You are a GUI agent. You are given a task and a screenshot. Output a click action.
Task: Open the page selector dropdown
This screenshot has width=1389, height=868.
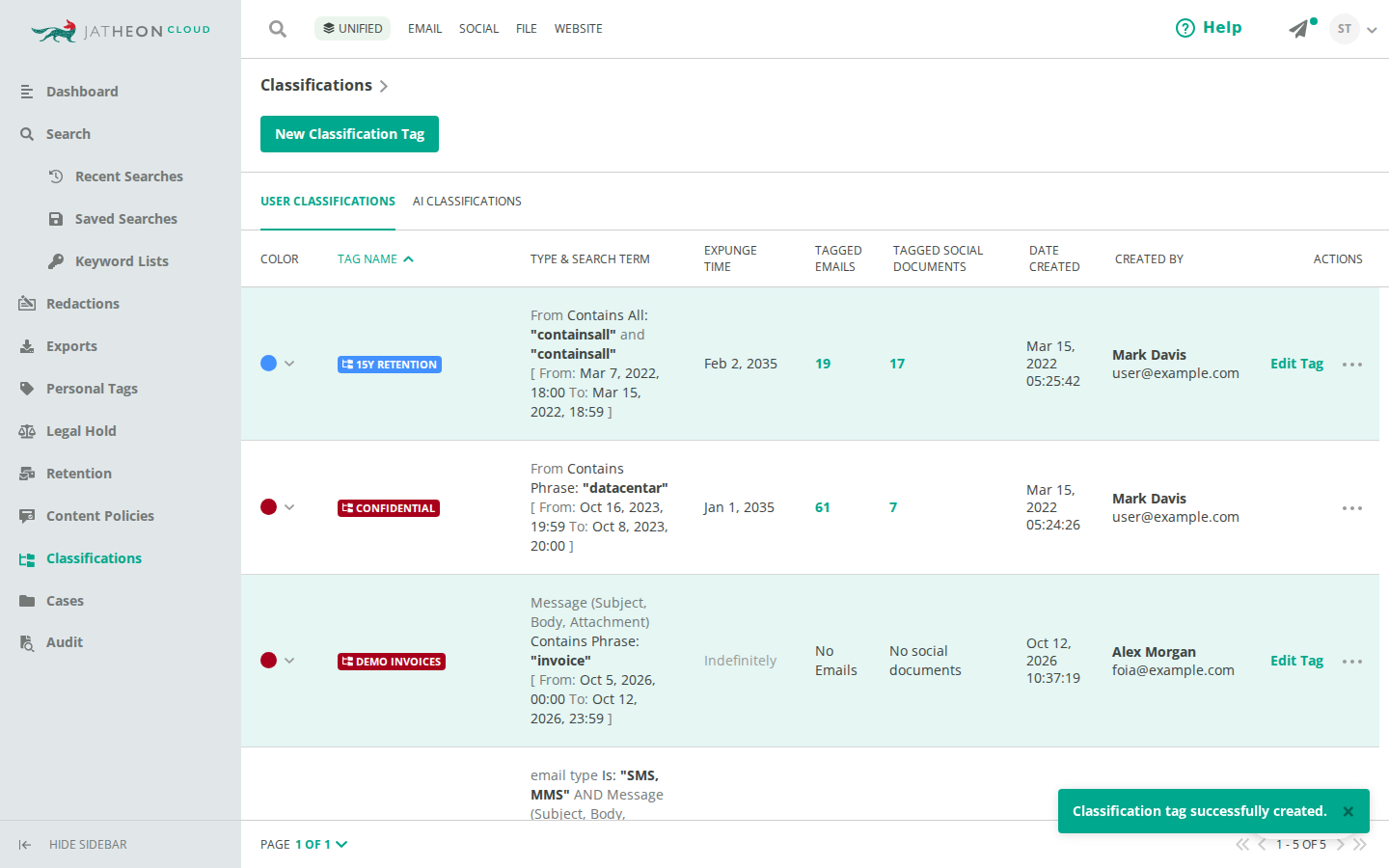[x=321, y=845]
